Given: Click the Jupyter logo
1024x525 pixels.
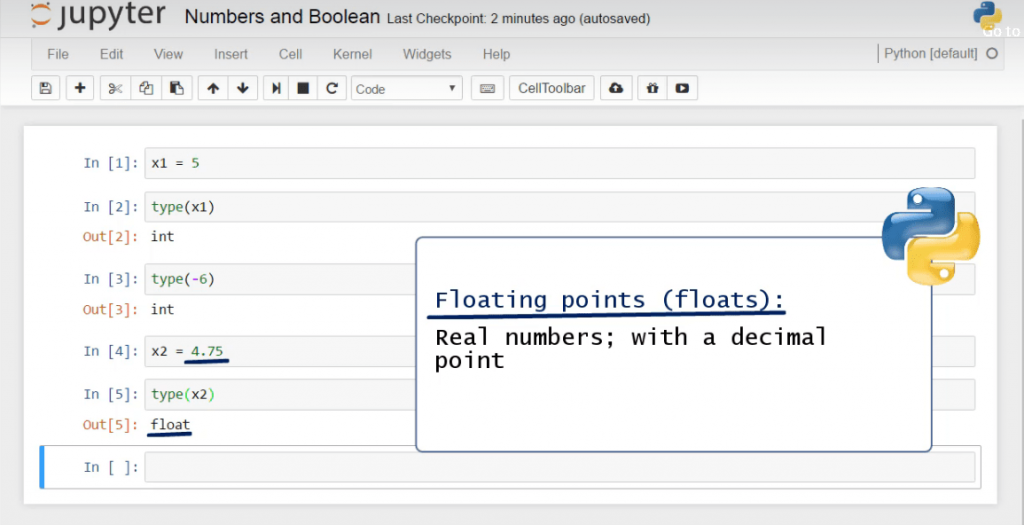Looking at the screenshot, I should point(96,17).
